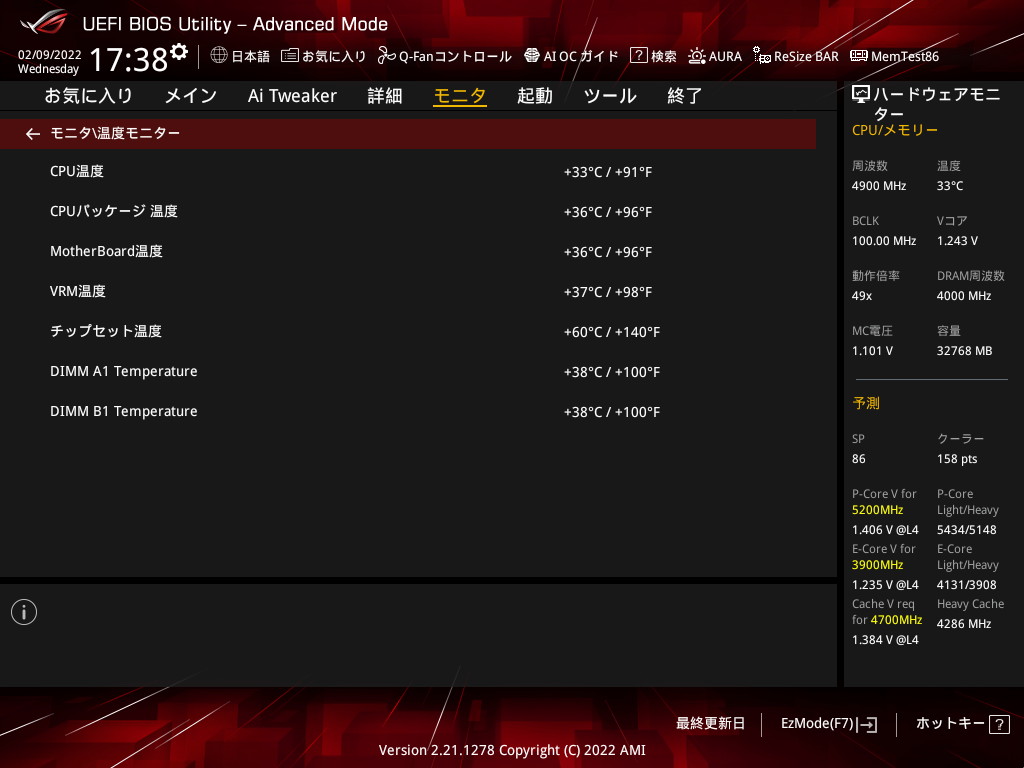Viewport: 1024px width, 768px height.
Task: Click the CPU/メモリー heading
Action: [x=895, y=130]
